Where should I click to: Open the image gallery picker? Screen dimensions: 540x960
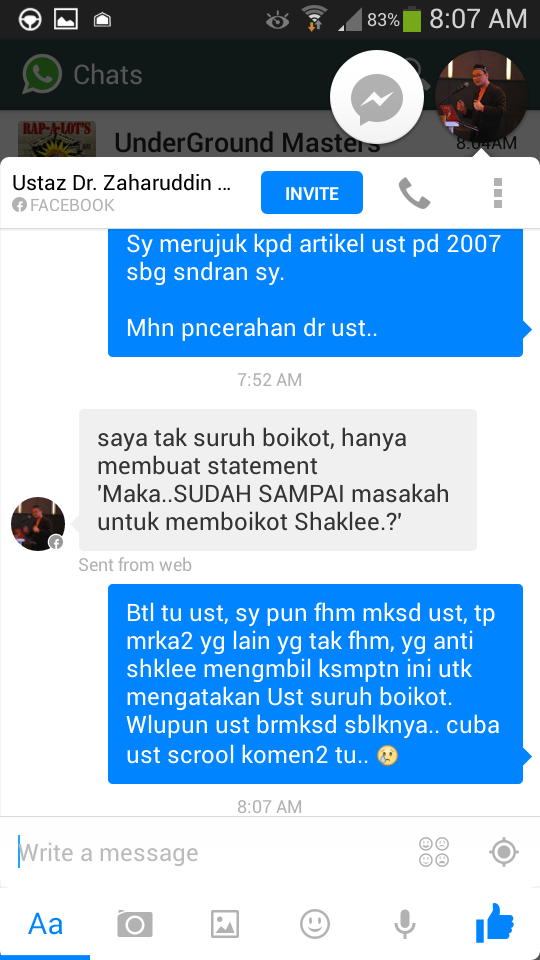[225, 924]
